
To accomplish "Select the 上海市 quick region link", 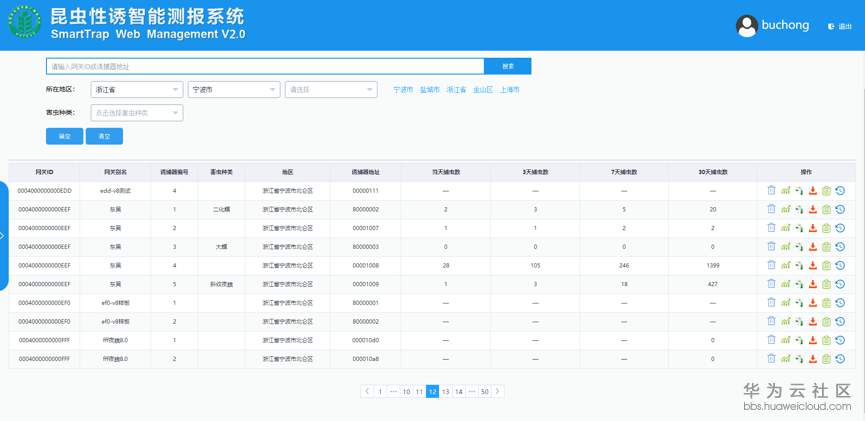I will 510,89.
